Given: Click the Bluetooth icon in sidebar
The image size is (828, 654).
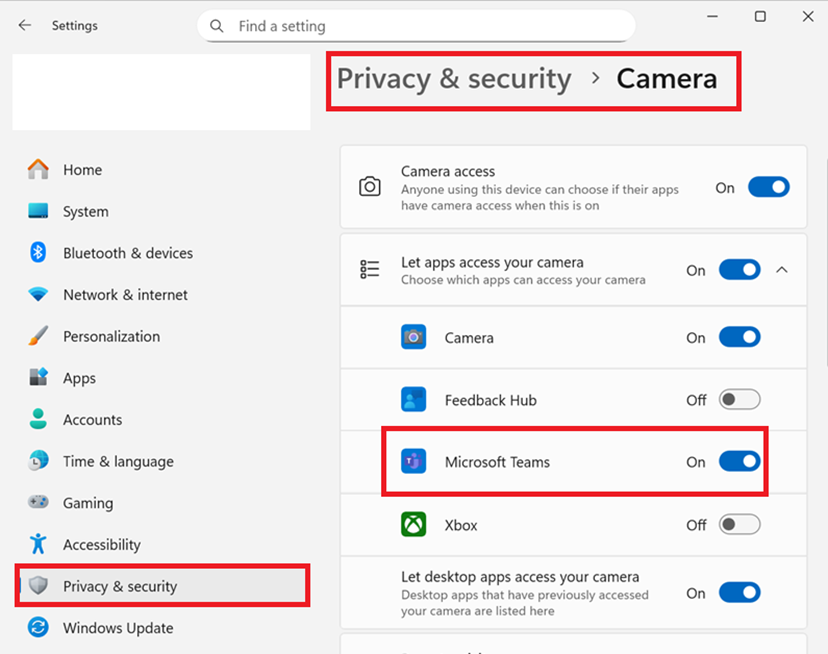Looking at the screenshot, I should (x=38, y=253).
